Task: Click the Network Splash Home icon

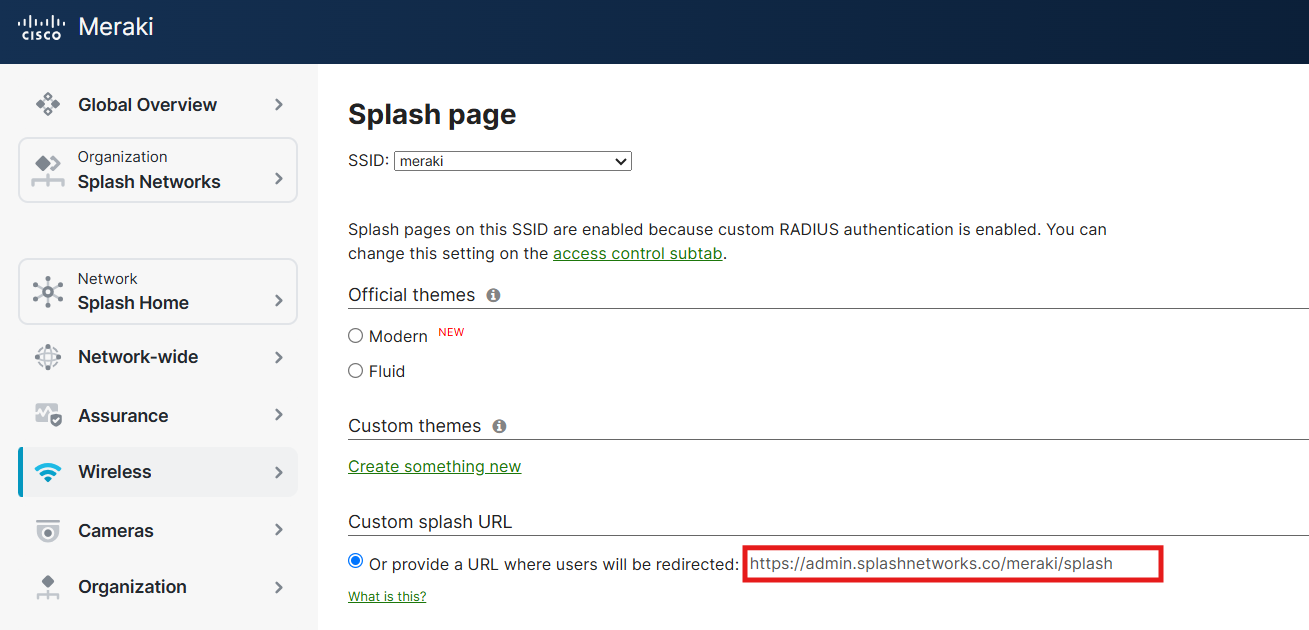Action: (x=47, y=291)
